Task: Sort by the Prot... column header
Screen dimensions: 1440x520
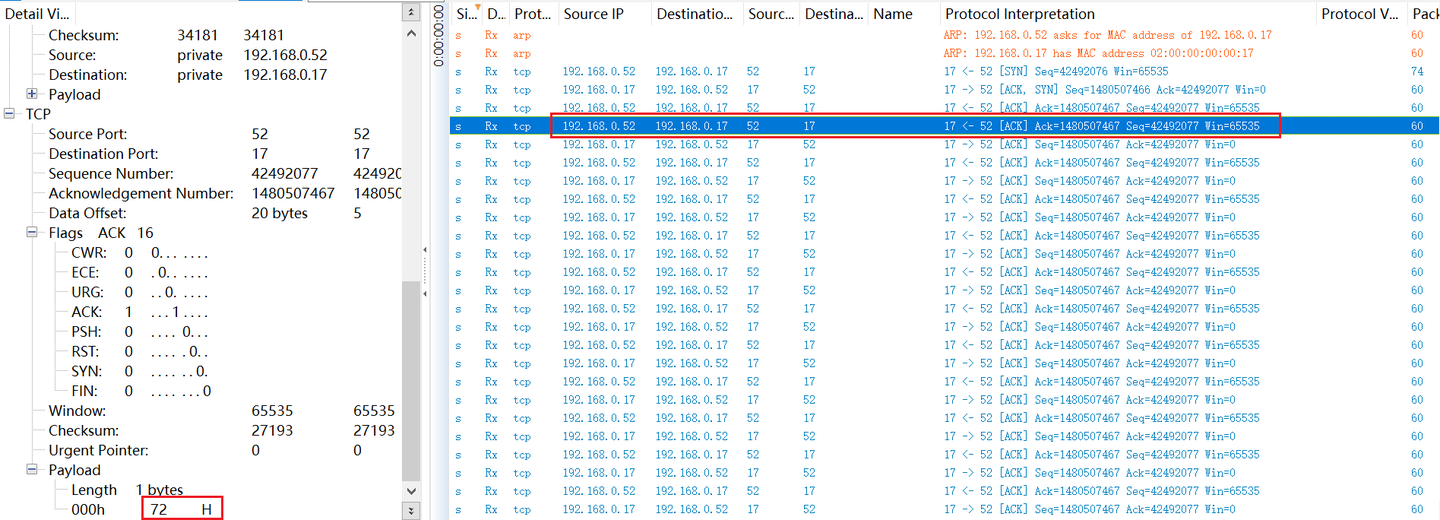Action: [x=533, y=14]
